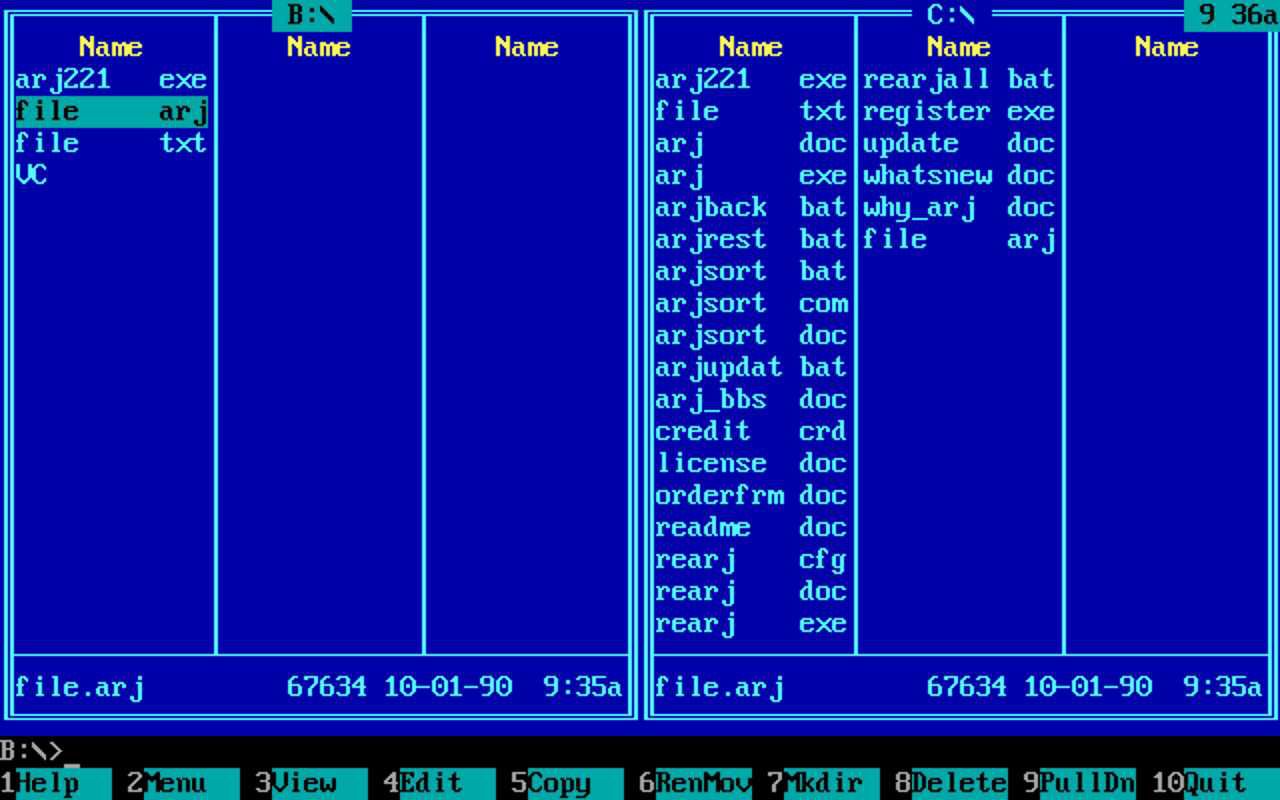Select arj_bbs doc file
The image size is (1280, 800).
coord(751,399)
